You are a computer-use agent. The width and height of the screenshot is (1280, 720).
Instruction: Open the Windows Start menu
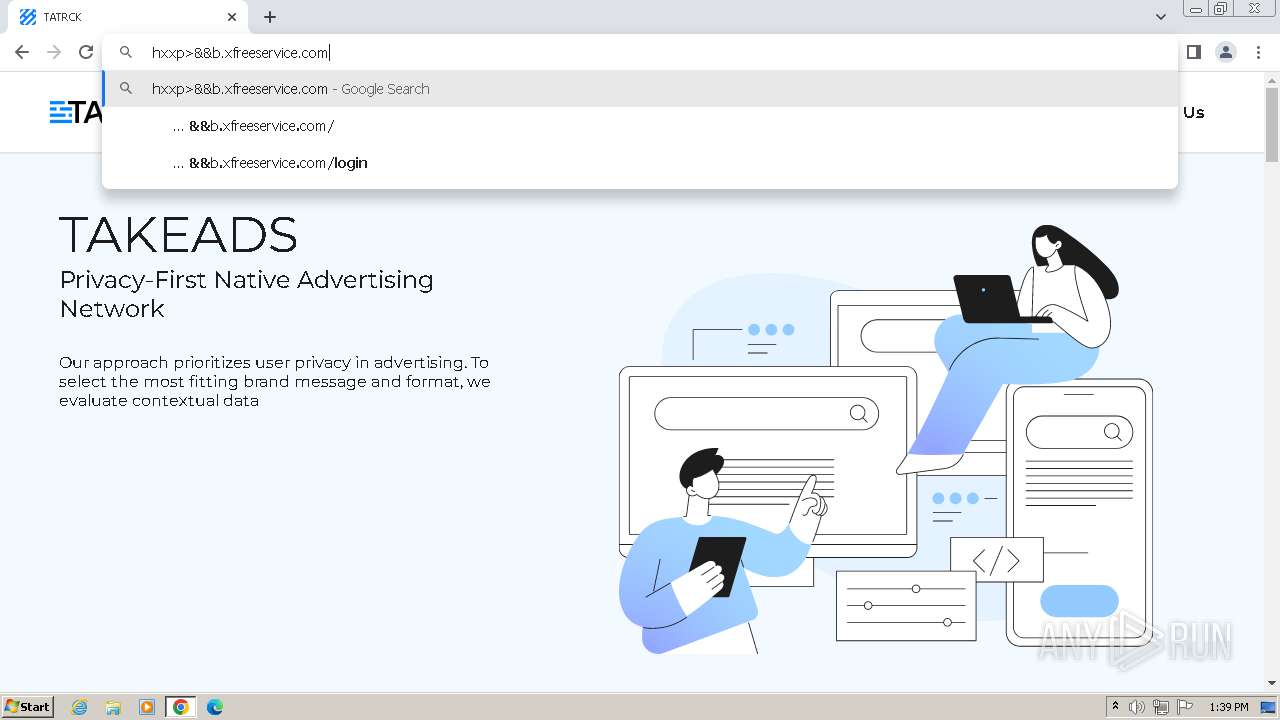coord(28,706)
